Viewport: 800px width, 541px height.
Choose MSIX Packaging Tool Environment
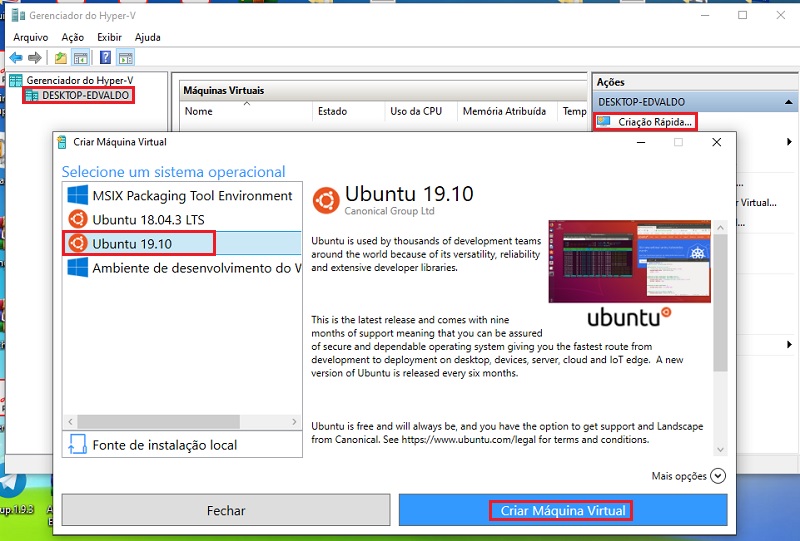click(182, 195)
